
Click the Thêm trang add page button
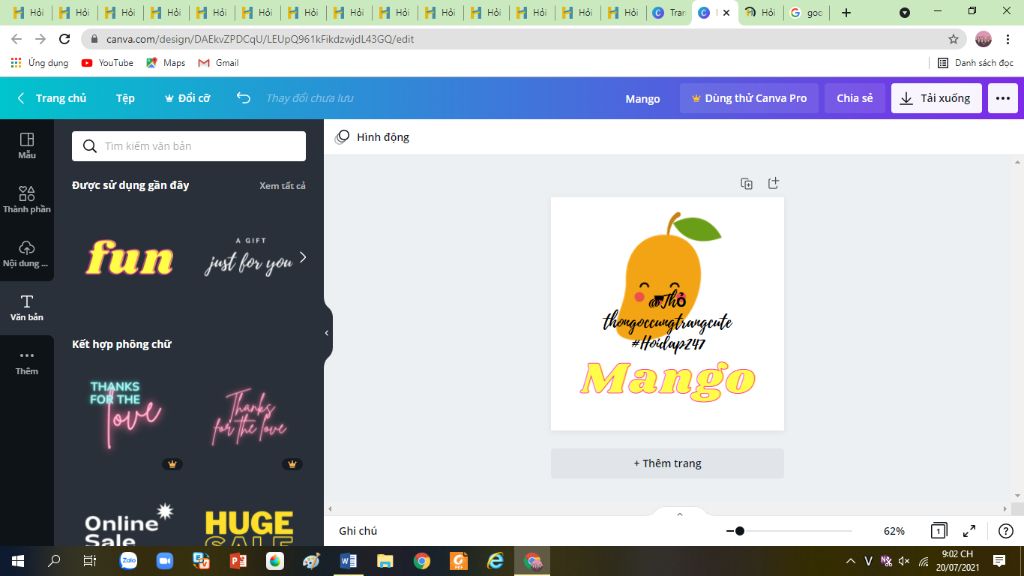click(x=667, y=463)
